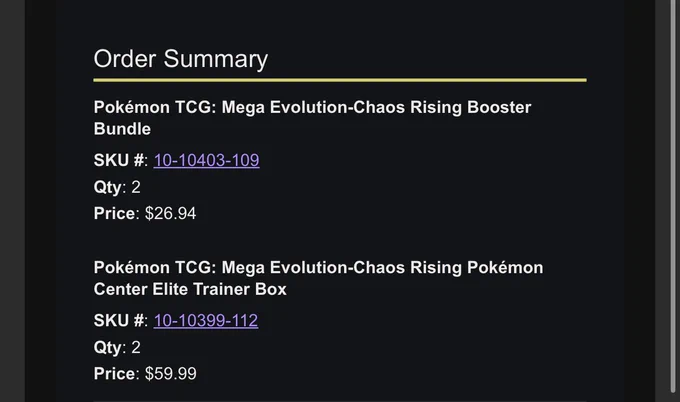Click the SKU # label above Booster Bundle quantity
This screenshot has height=402, width=680.
pyautogui.click(x=119, y=160)
